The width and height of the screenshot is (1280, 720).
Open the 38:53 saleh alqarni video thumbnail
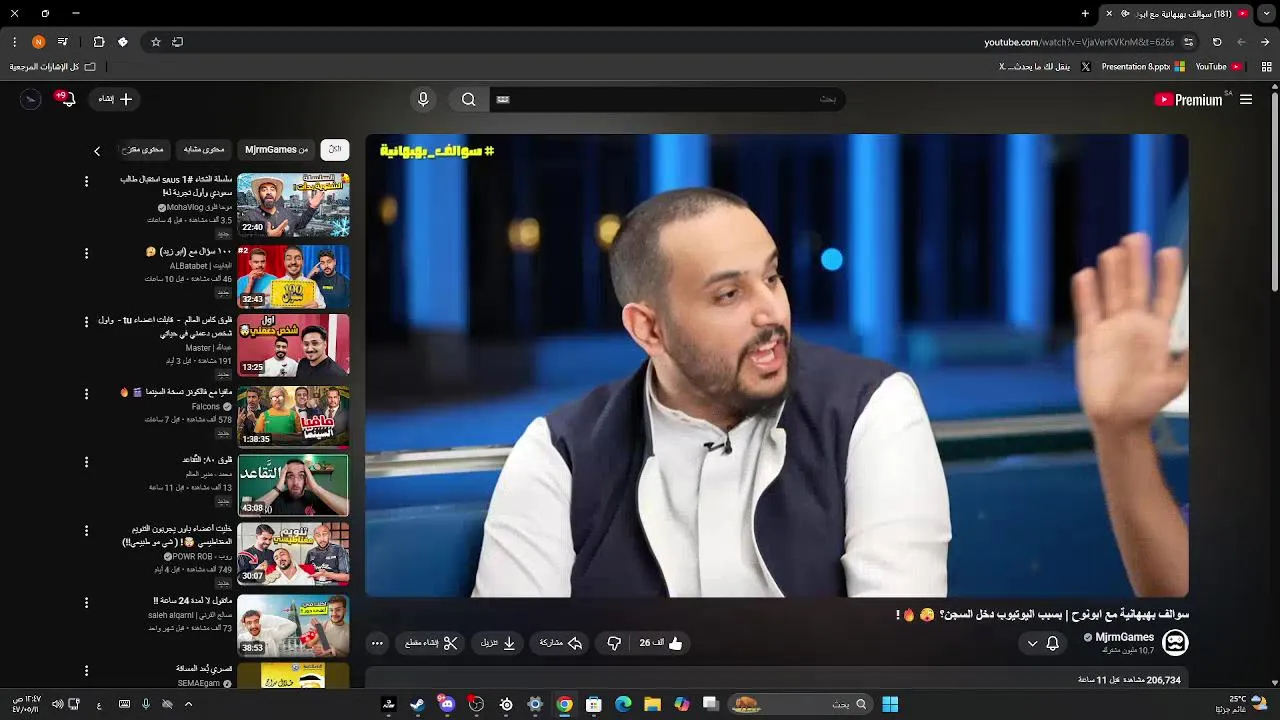click(x=293, y=625)
